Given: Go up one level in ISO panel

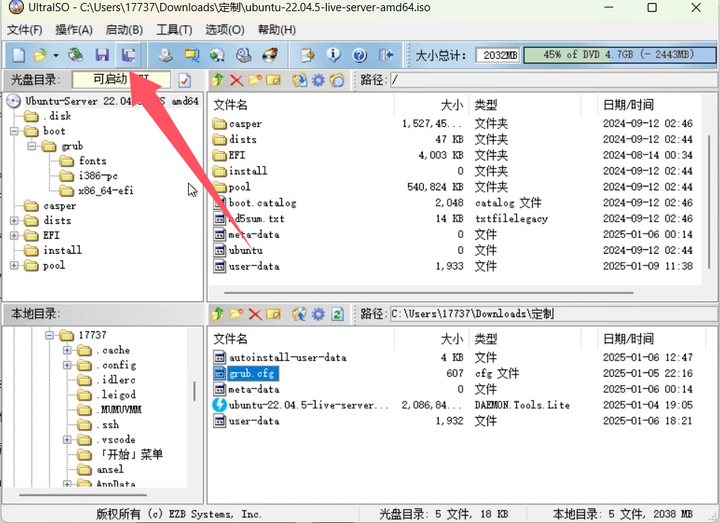Looking at the screenshot, I should [x=218, y=80].
